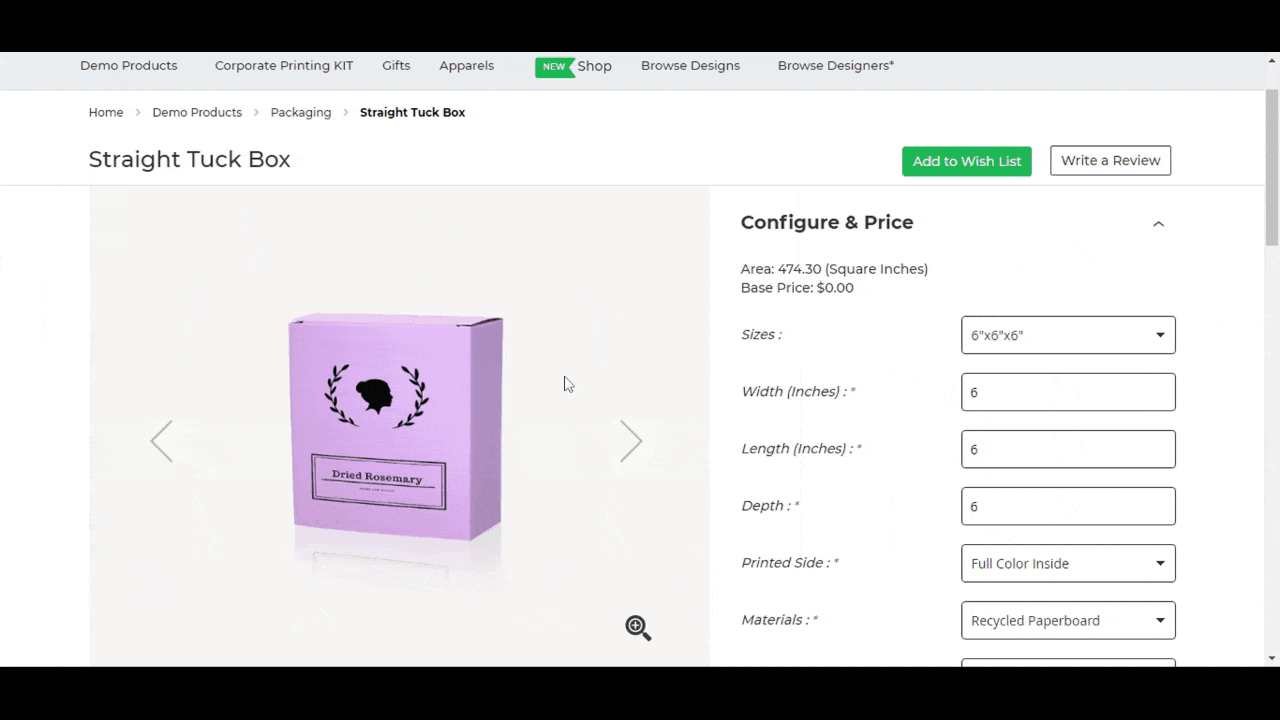The height and width of the screenshot is (720, 1280).
Task: Open the Sizes dropdown
Action: coord(1067,335)
